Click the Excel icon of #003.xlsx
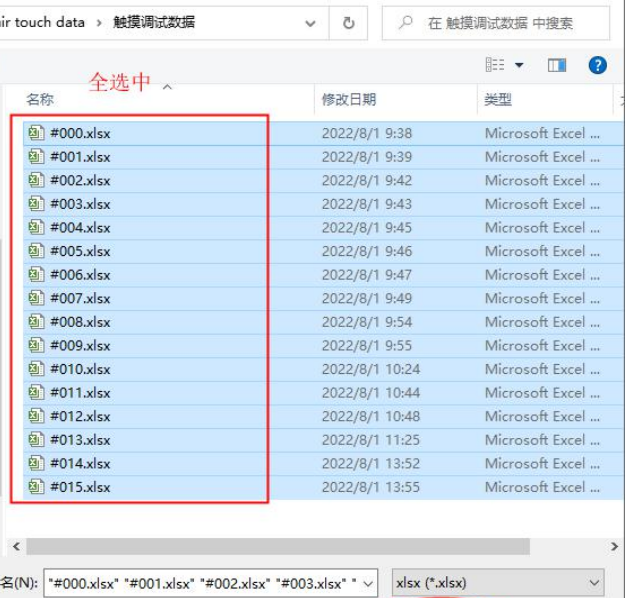Image resolution: width=626 pixels, height=598 pixels. [36, 204]
